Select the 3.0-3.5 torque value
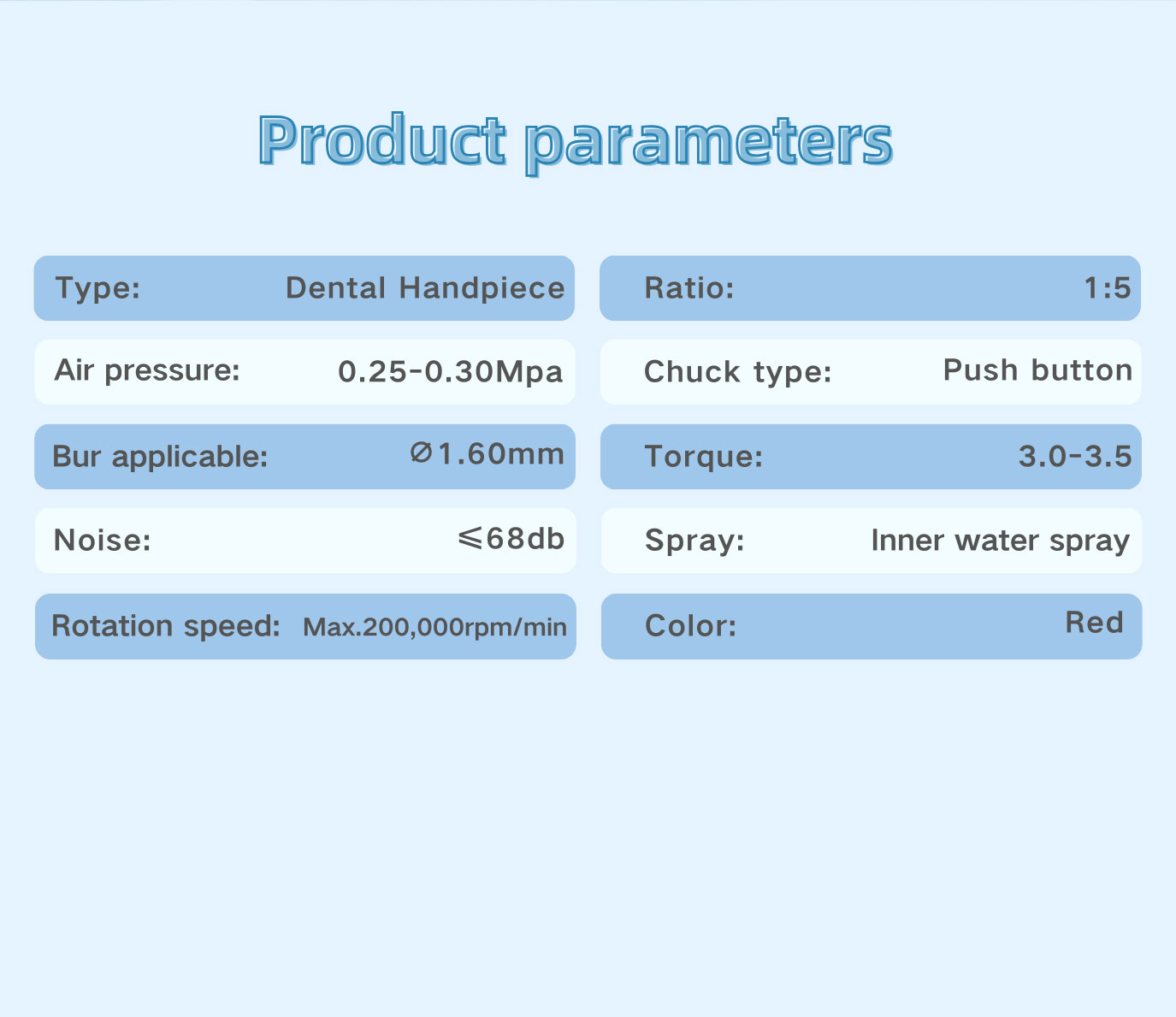The height and width of the screenshot is (1017, 1176). point(1075,457)
